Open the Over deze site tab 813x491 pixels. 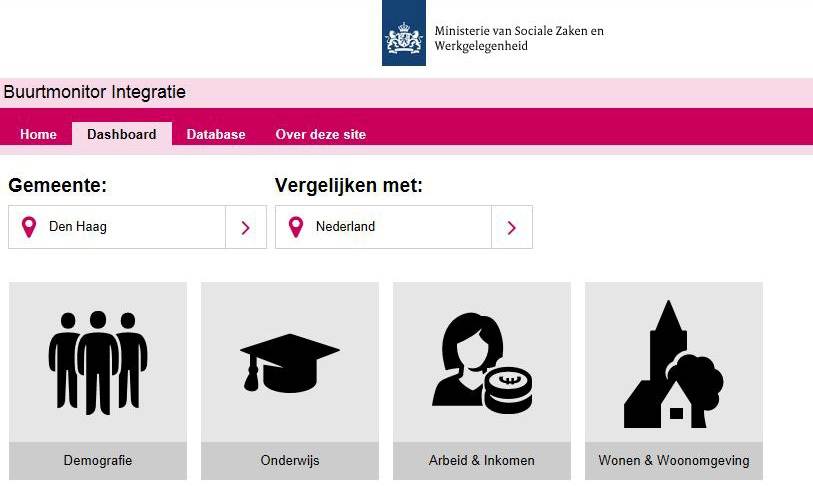point(321,134)
